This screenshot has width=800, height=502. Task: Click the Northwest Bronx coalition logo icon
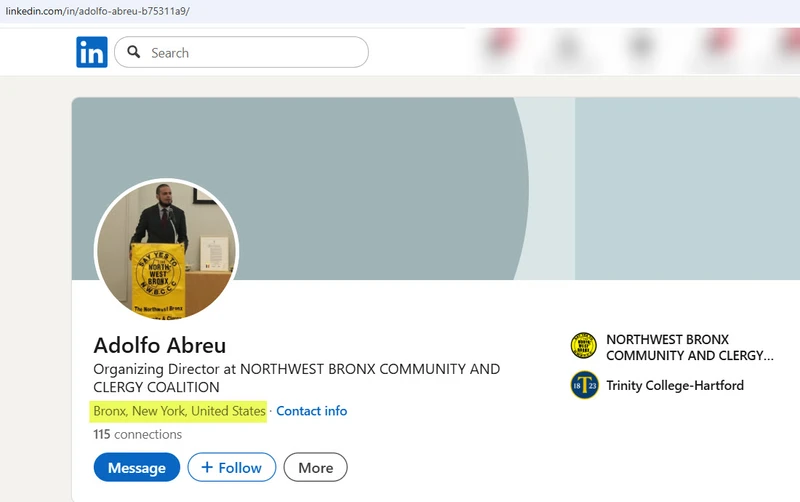583,346
